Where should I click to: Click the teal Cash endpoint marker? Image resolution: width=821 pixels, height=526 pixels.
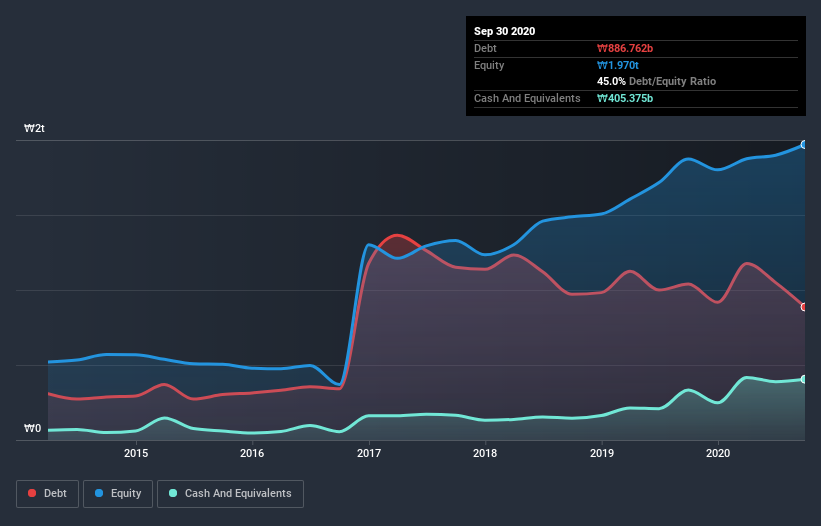pyautogui.click(x=804, y=379)
